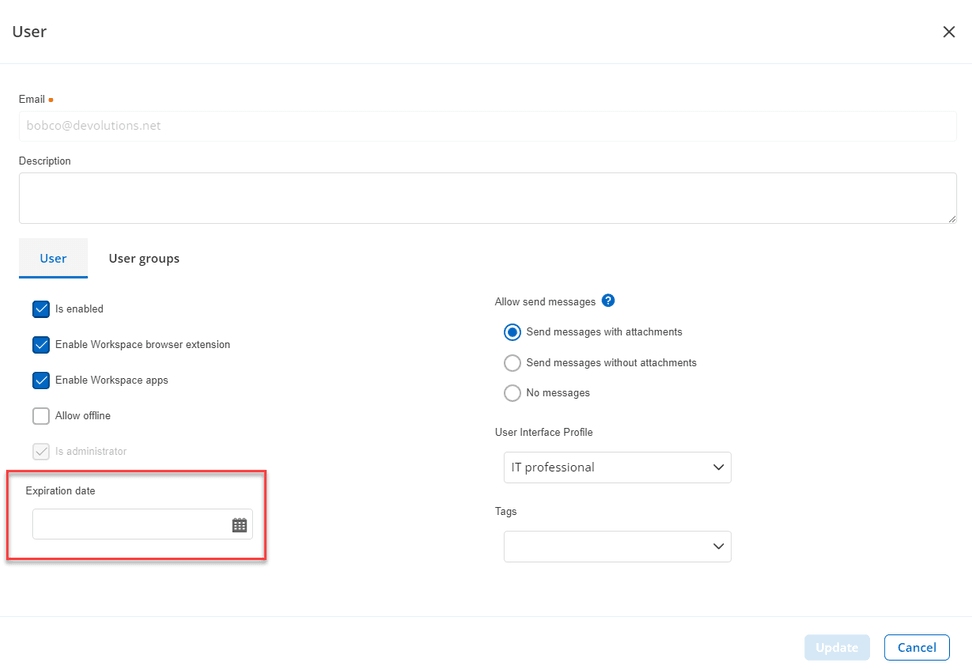The image size is (972, 670).
Task: Click the Email address field
Action: pos(487,126)
